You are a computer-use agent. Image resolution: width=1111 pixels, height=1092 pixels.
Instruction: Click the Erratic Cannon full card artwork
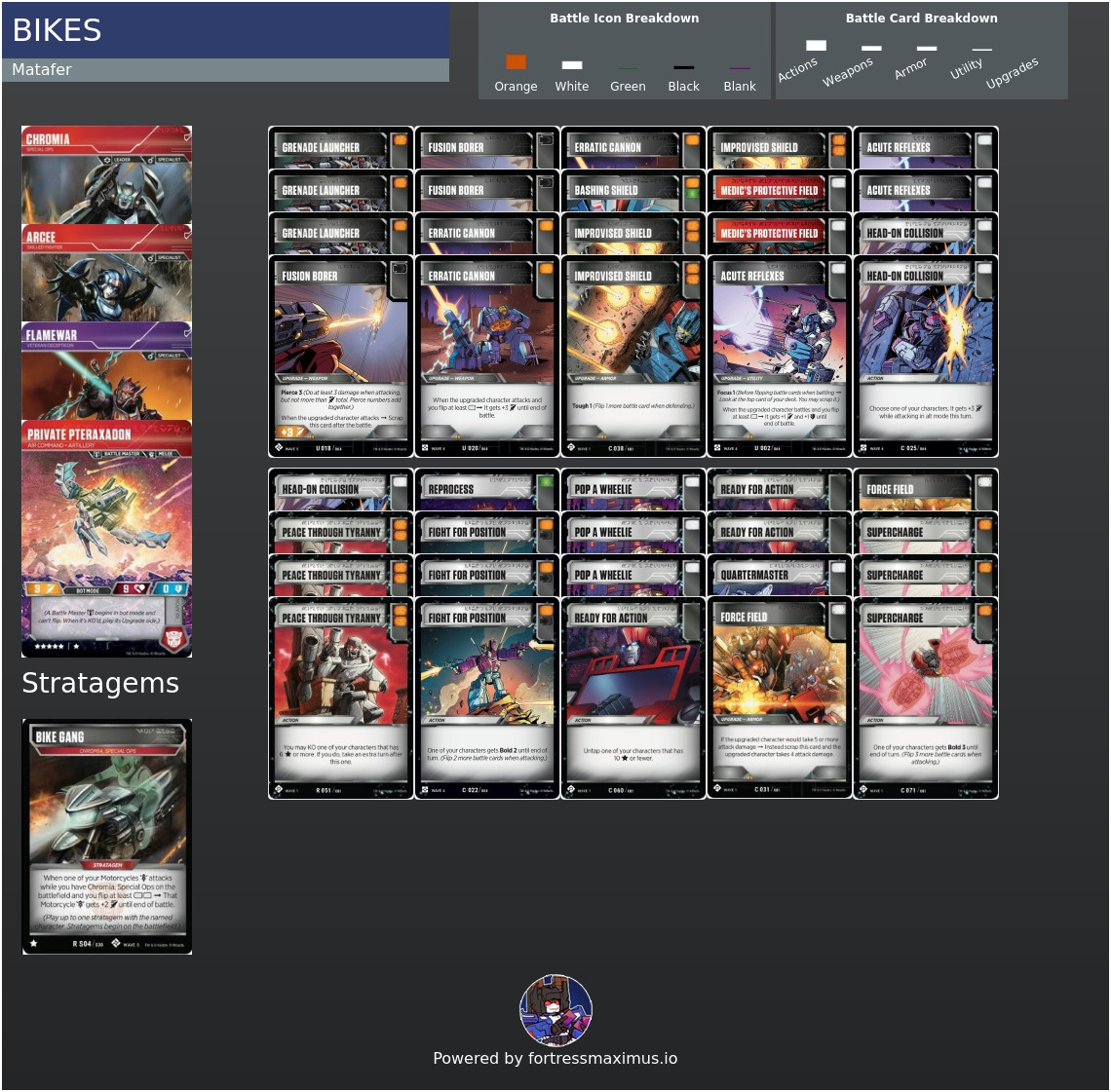(x=487, y=329)
